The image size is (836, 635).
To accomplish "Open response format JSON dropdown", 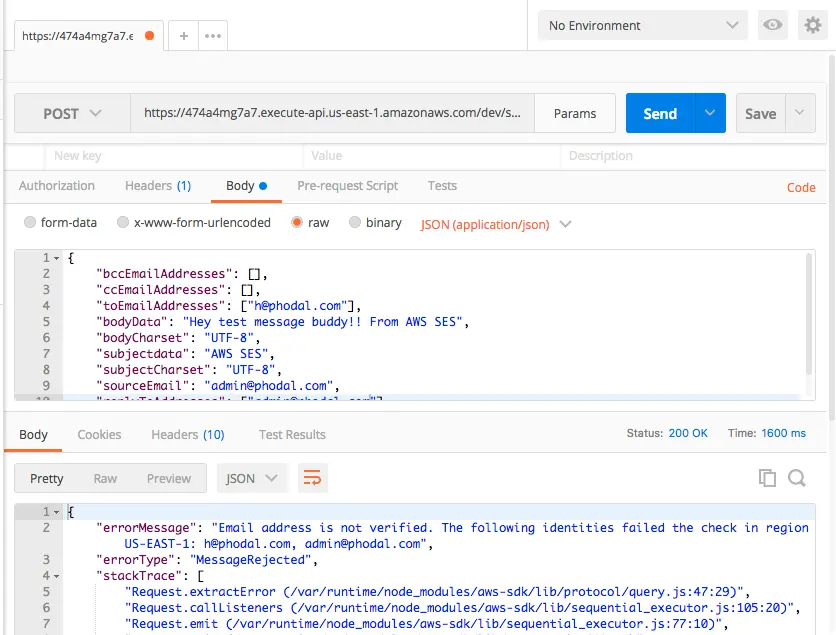I will [x=252, y=478].
